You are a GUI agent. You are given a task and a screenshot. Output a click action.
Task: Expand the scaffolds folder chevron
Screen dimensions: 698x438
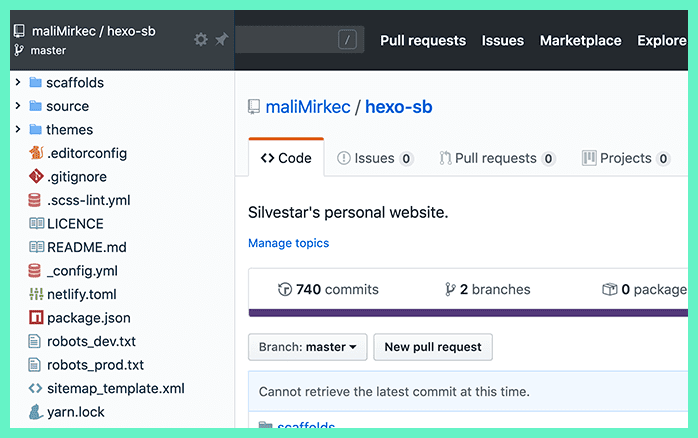pos(18,82)
